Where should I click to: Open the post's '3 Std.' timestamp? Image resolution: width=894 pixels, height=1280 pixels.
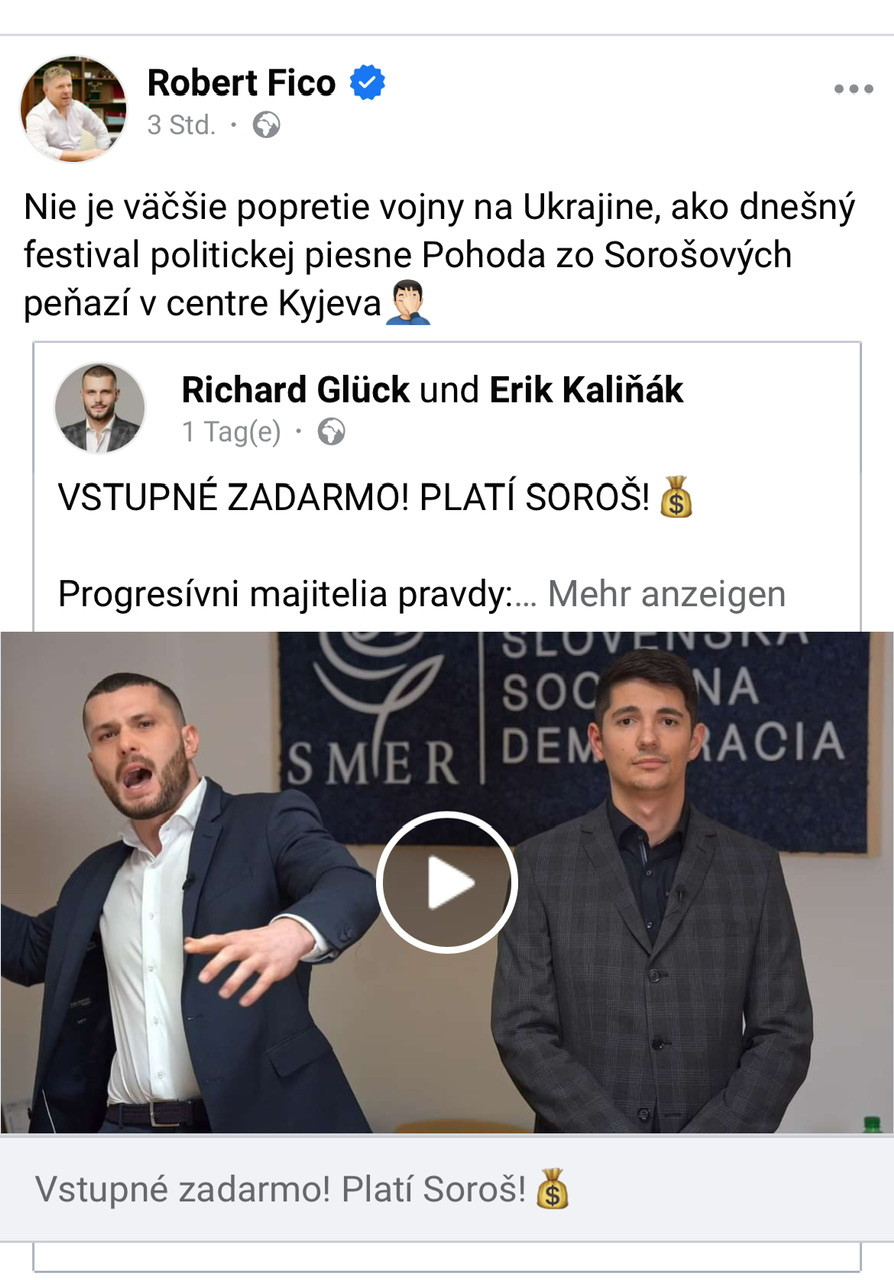[181, 126]
